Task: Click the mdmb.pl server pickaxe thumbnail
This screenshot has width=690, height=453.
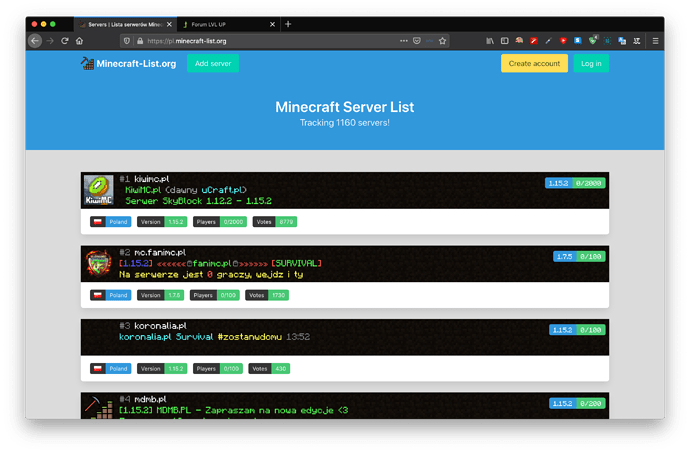Action: [99, 408]
